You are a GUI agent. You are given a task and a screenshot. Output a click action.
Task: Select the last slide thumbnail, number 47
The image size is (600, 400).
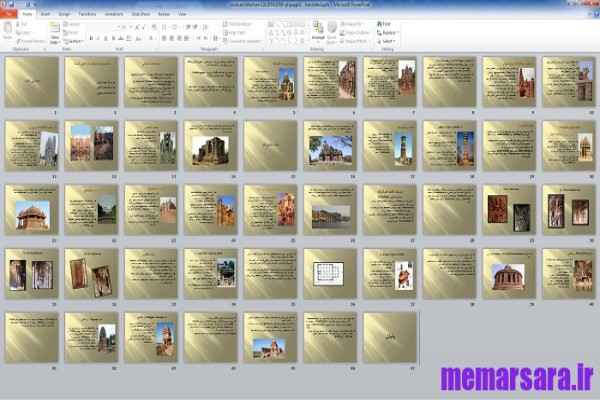pyautogui.click(x=389, y=337)
